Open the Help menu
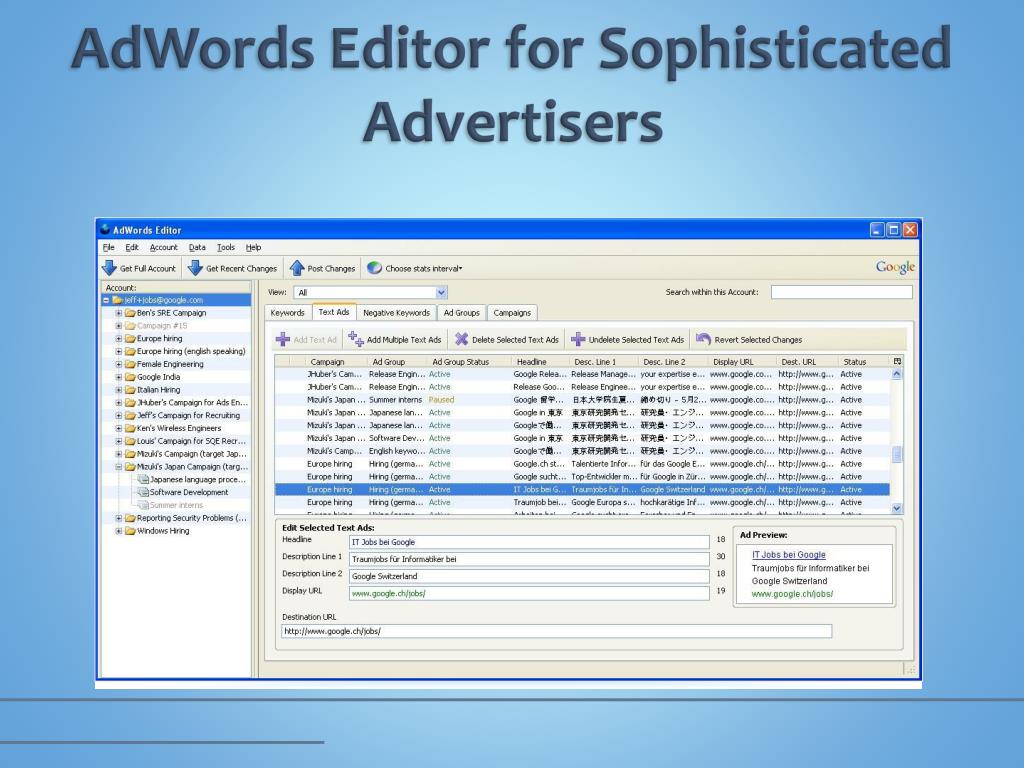 (253, 248)
